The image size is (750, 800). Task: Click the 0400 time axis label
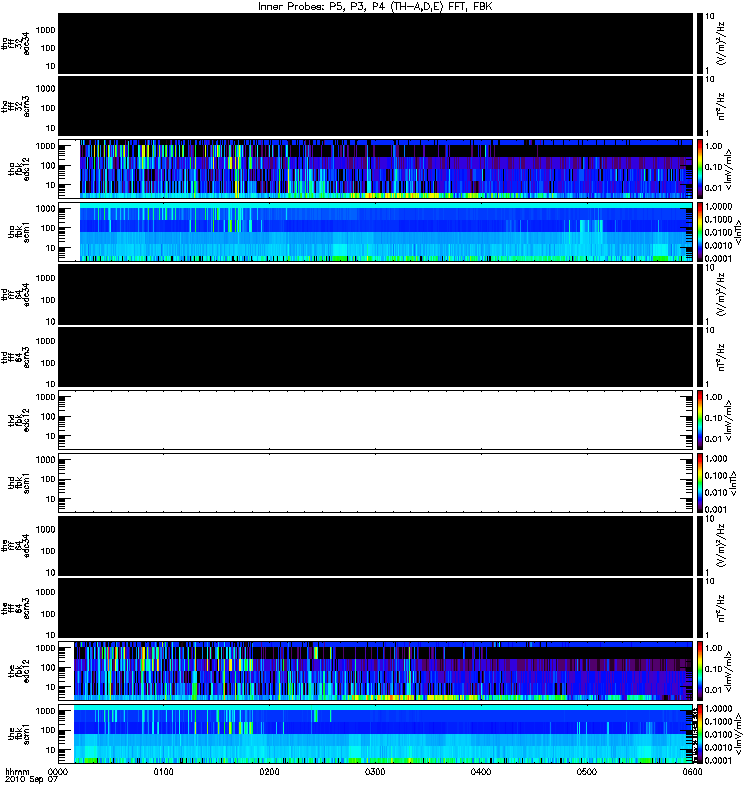481,771
